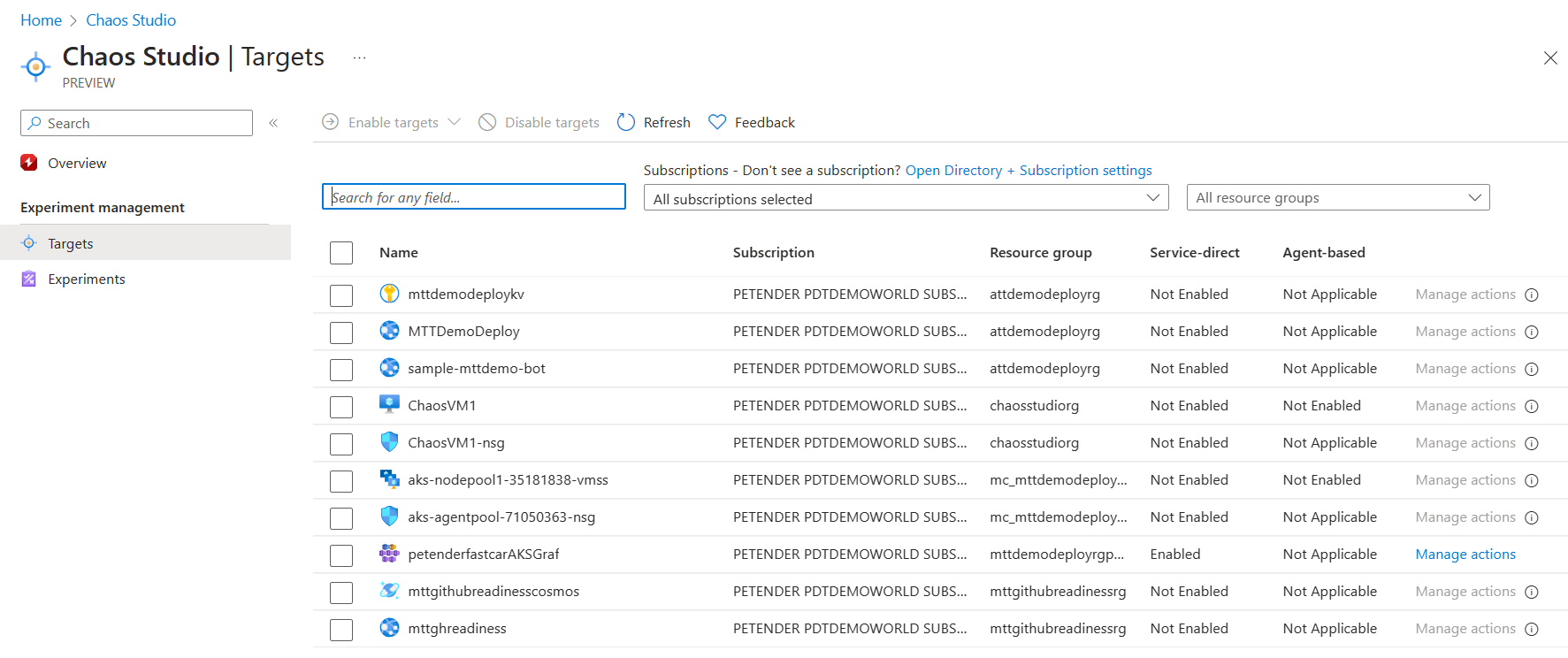
Task: Click the virtual machine icon beside ChaosVM1
Action: click(x=389, y=405)
